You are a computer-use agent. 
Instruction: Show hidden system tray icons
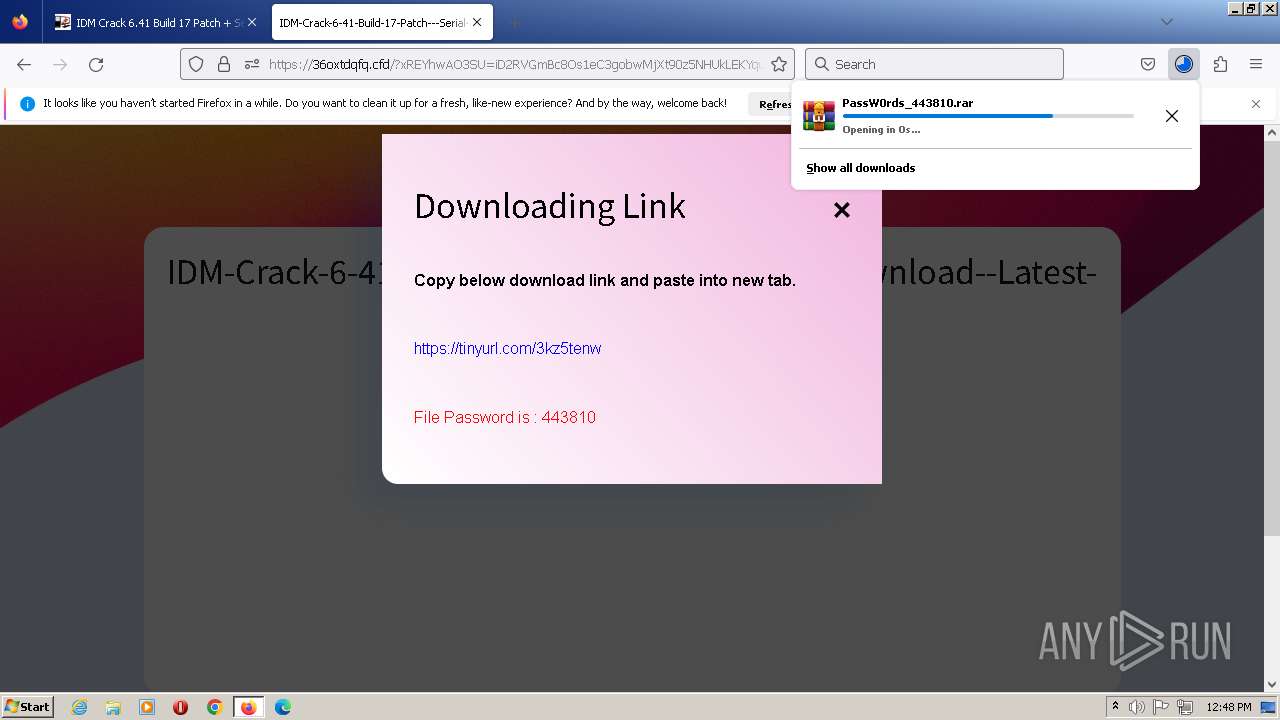pos(1115,707)
